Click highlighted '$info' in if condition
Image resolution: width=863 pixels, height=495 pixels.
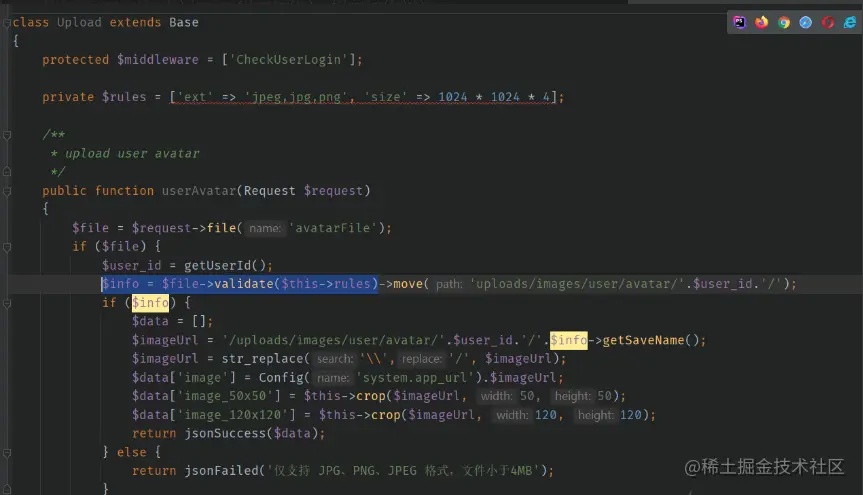tap(150, 302)
